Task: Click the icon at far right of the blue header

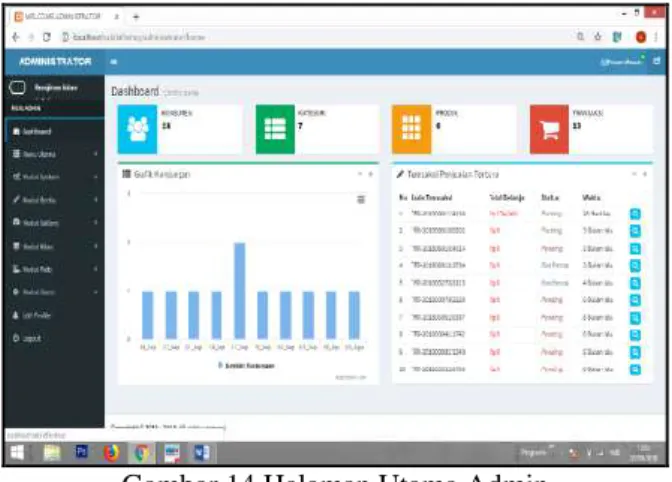Action: (656, 61)
